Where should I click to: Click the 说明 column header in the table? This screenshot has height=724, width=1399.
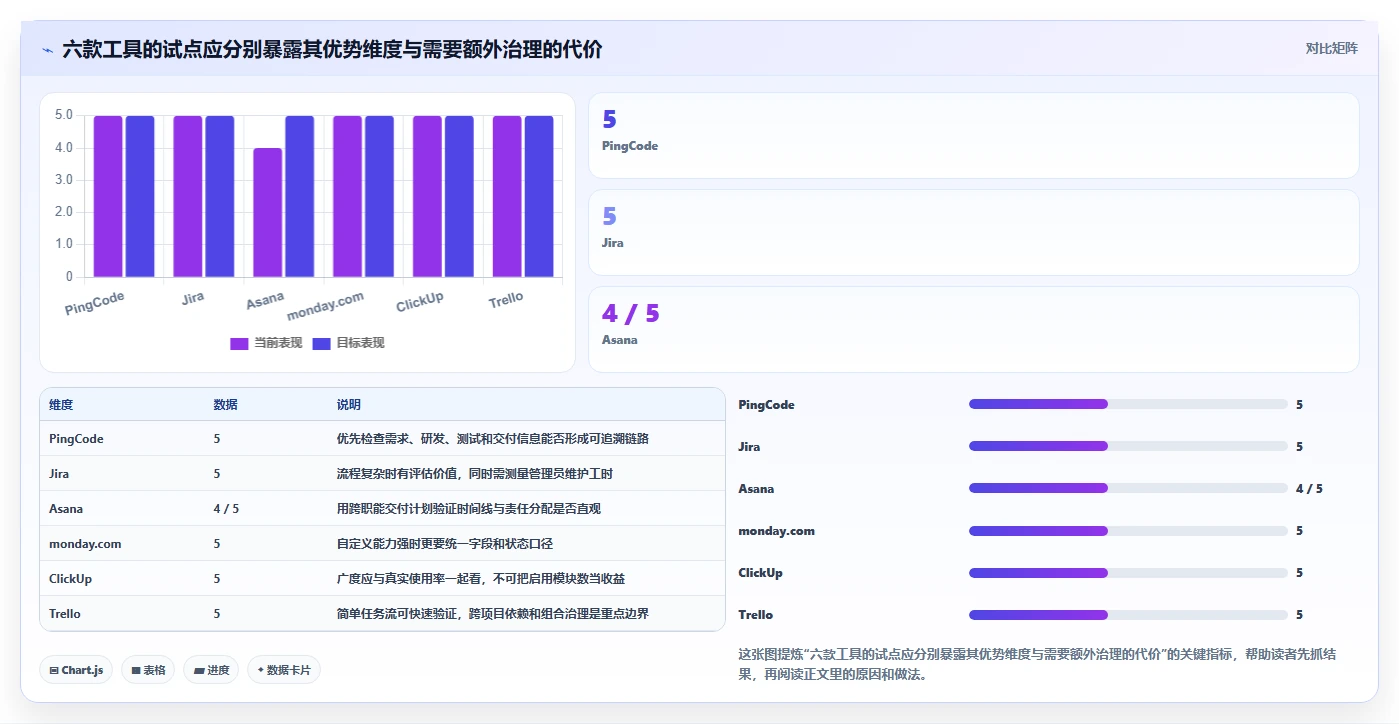pos(349,405)
